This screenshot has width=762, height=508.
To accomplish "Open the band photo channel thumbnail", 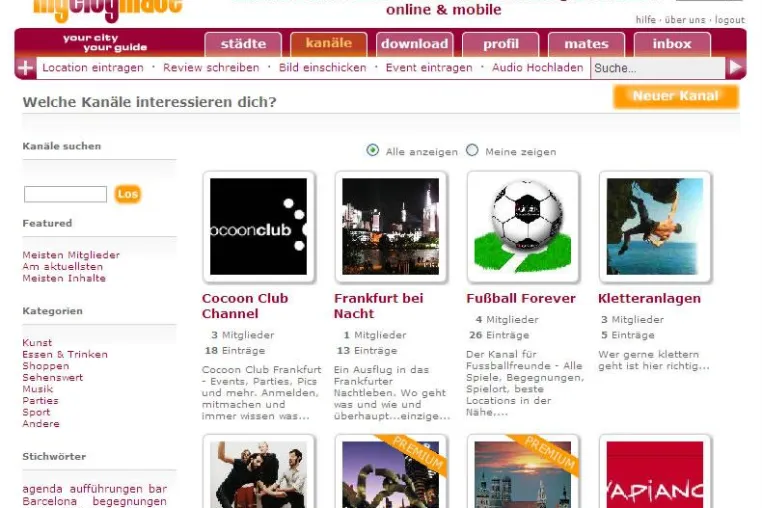I will 259,472.
